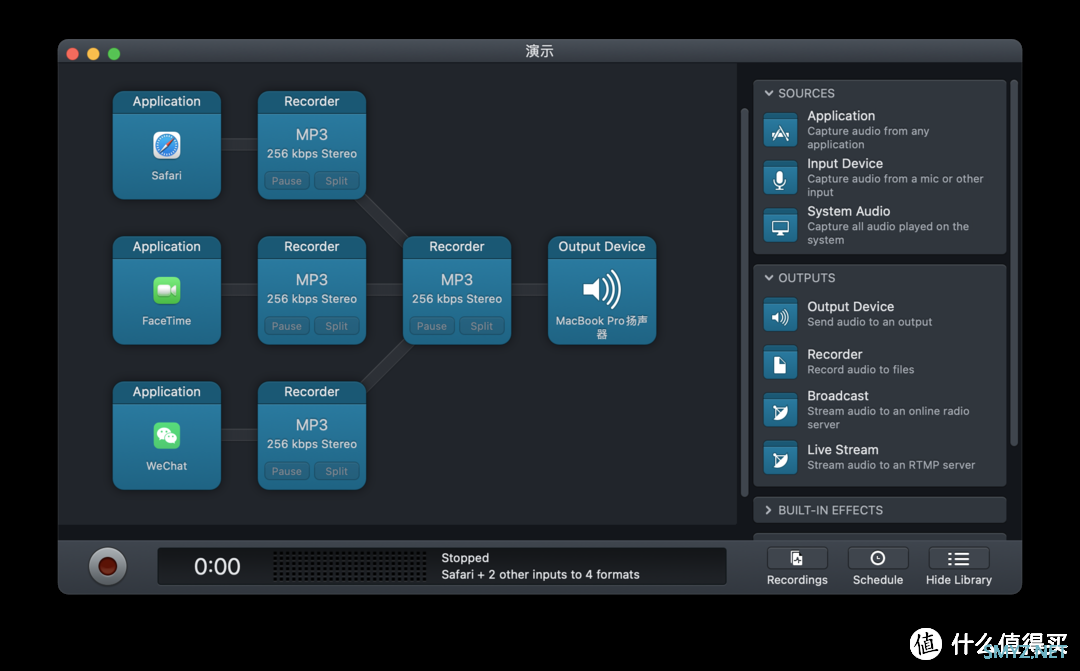Select the Output Device speaker icon in the library
The height and width of the screenshot is (671, 1080).
(x=780, y=315)
